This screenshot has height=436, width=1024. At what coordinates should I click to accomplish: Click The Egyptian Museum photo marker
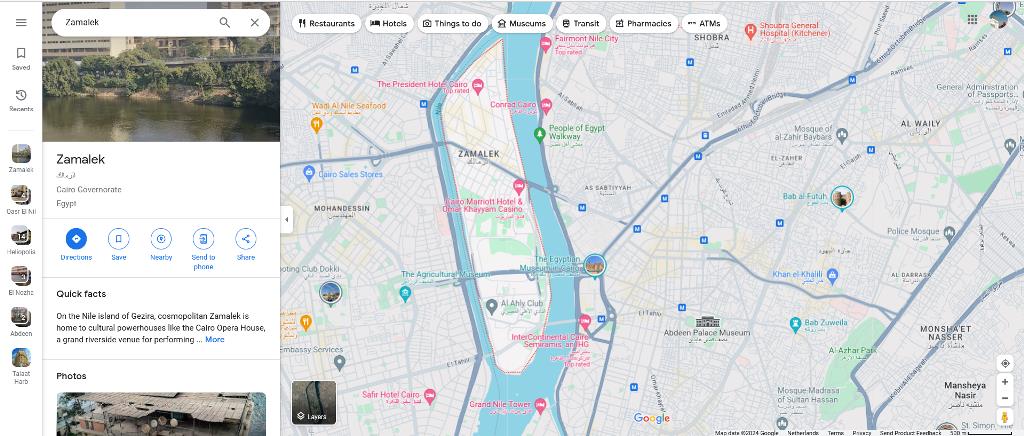tap(594, 266)
